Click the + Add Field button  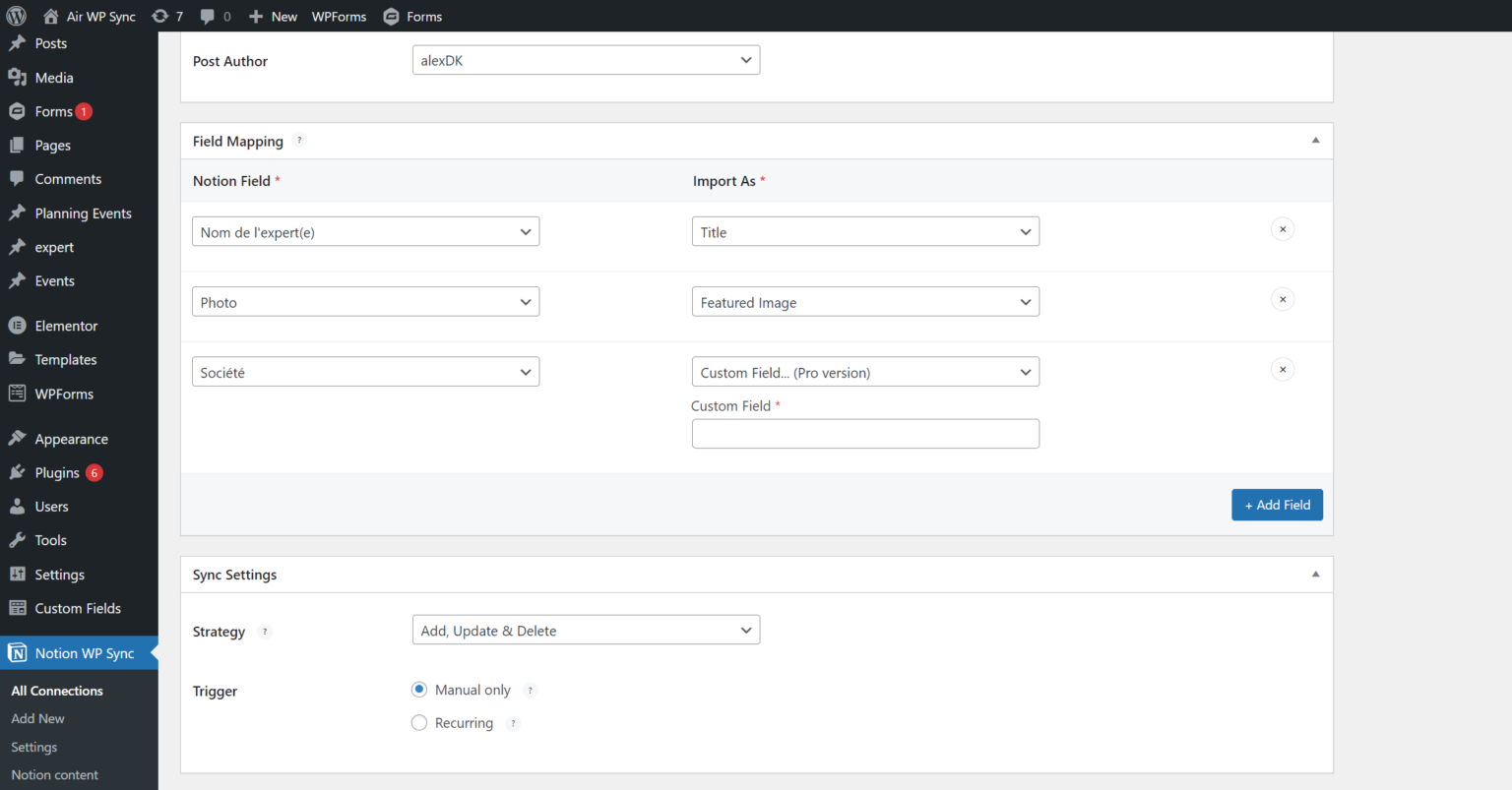coord(1277,505)
